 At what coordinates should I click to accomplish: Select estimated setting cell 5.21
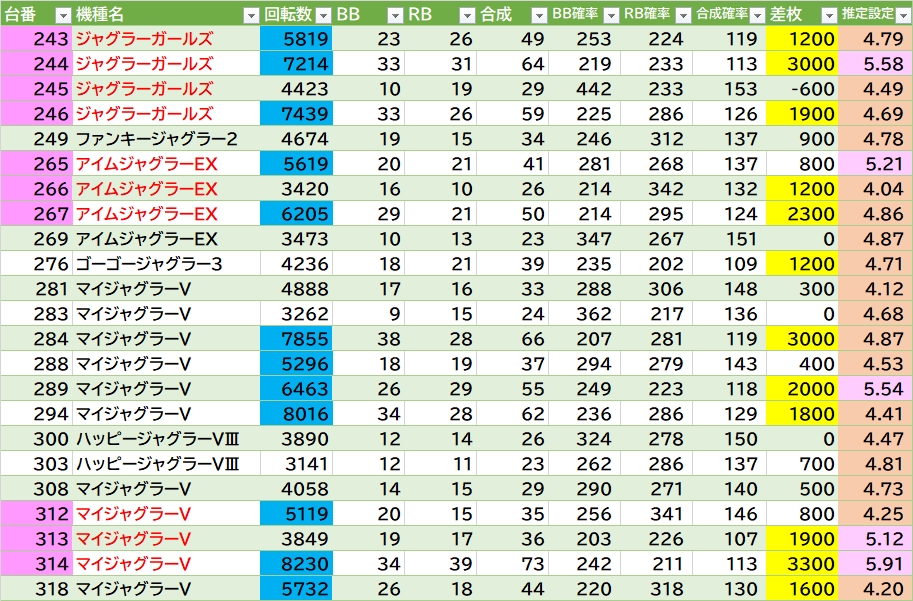[x=875, y=164]
